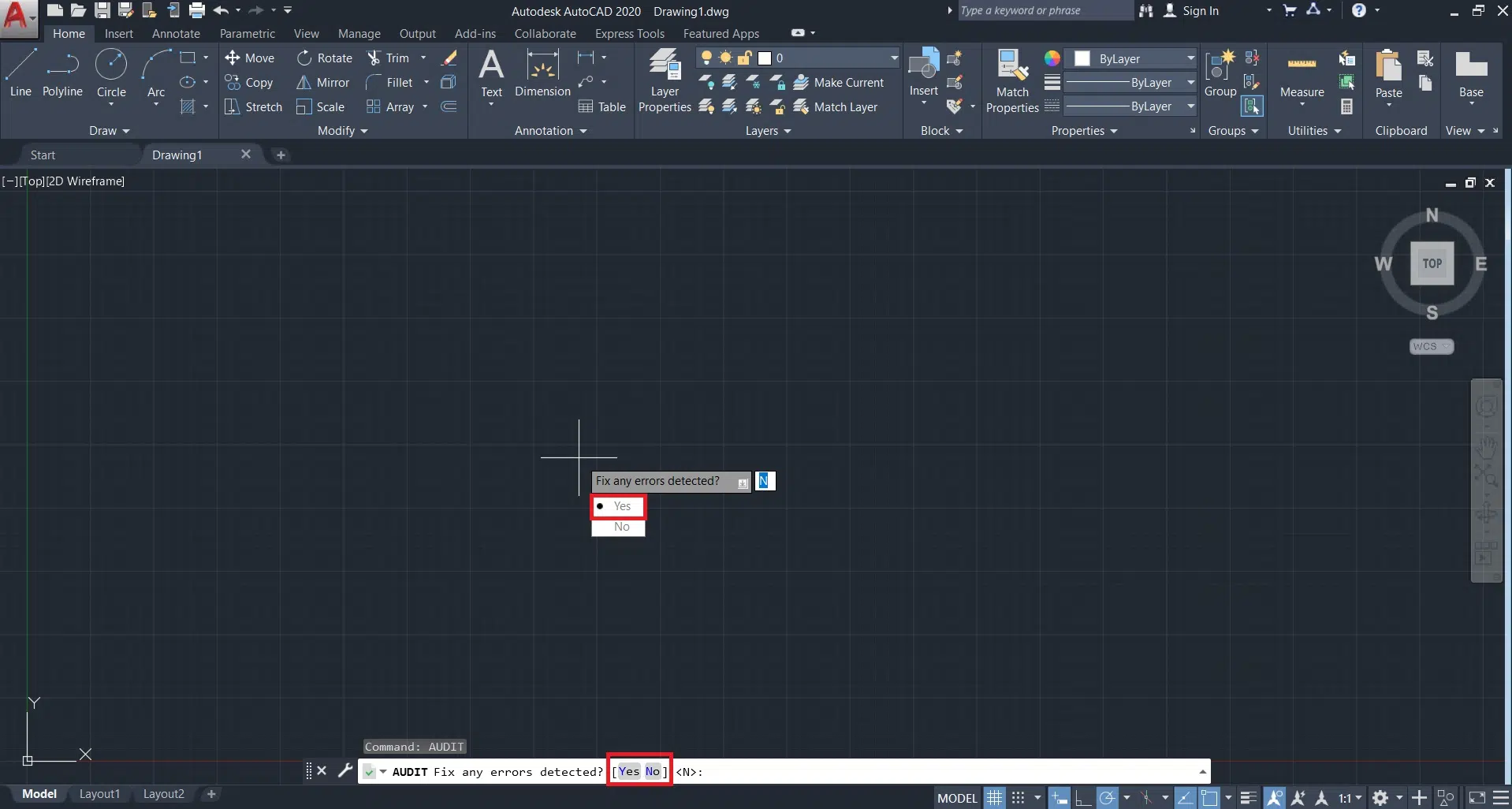Click the Move tool icon

[x=233, y=58]
